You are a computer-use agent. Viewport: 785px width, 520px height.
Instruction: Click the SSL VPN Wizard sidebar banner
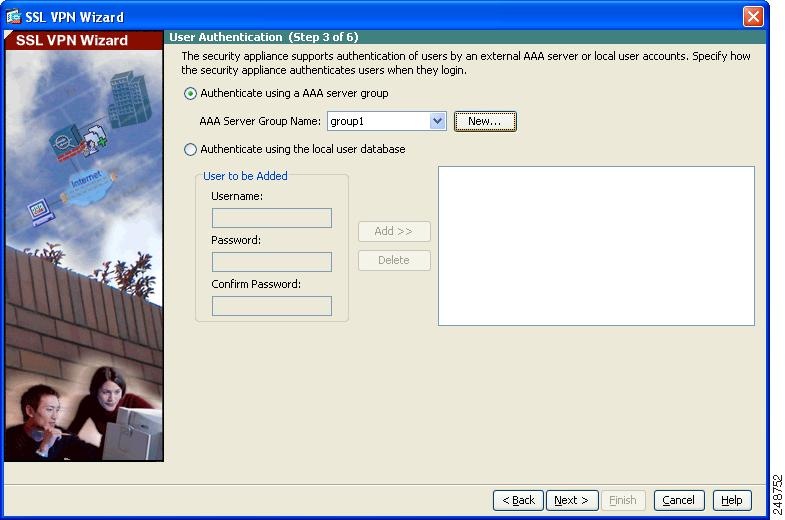[84, 40]
